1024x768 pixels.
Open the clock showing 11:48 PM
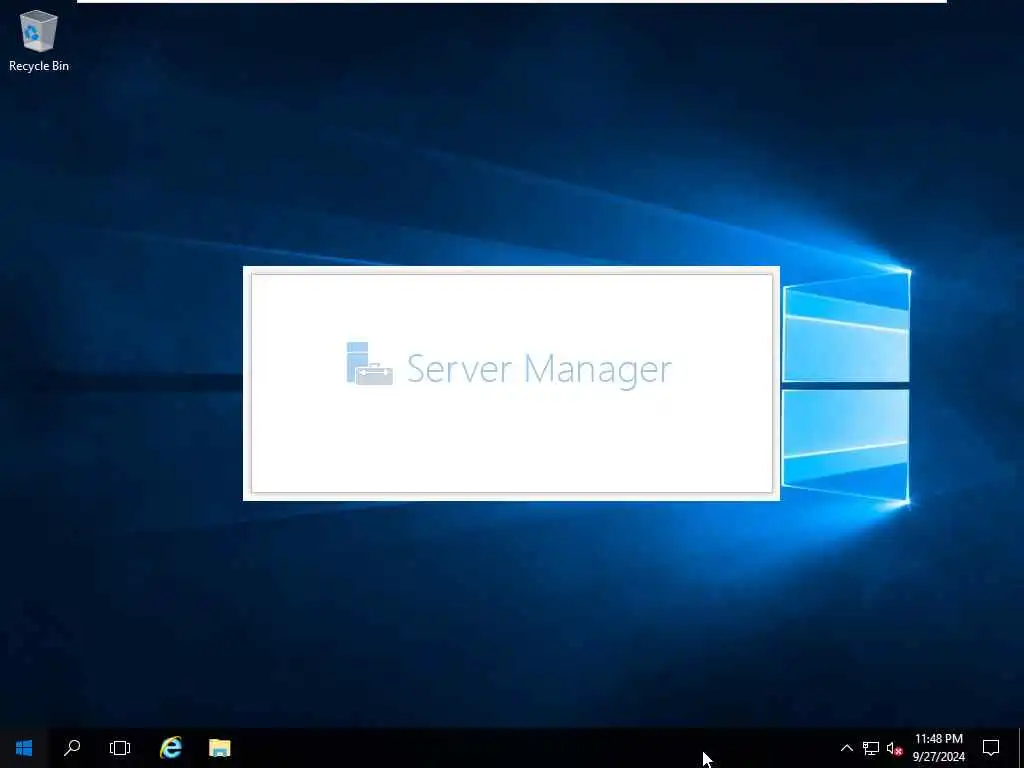(938, 748)
